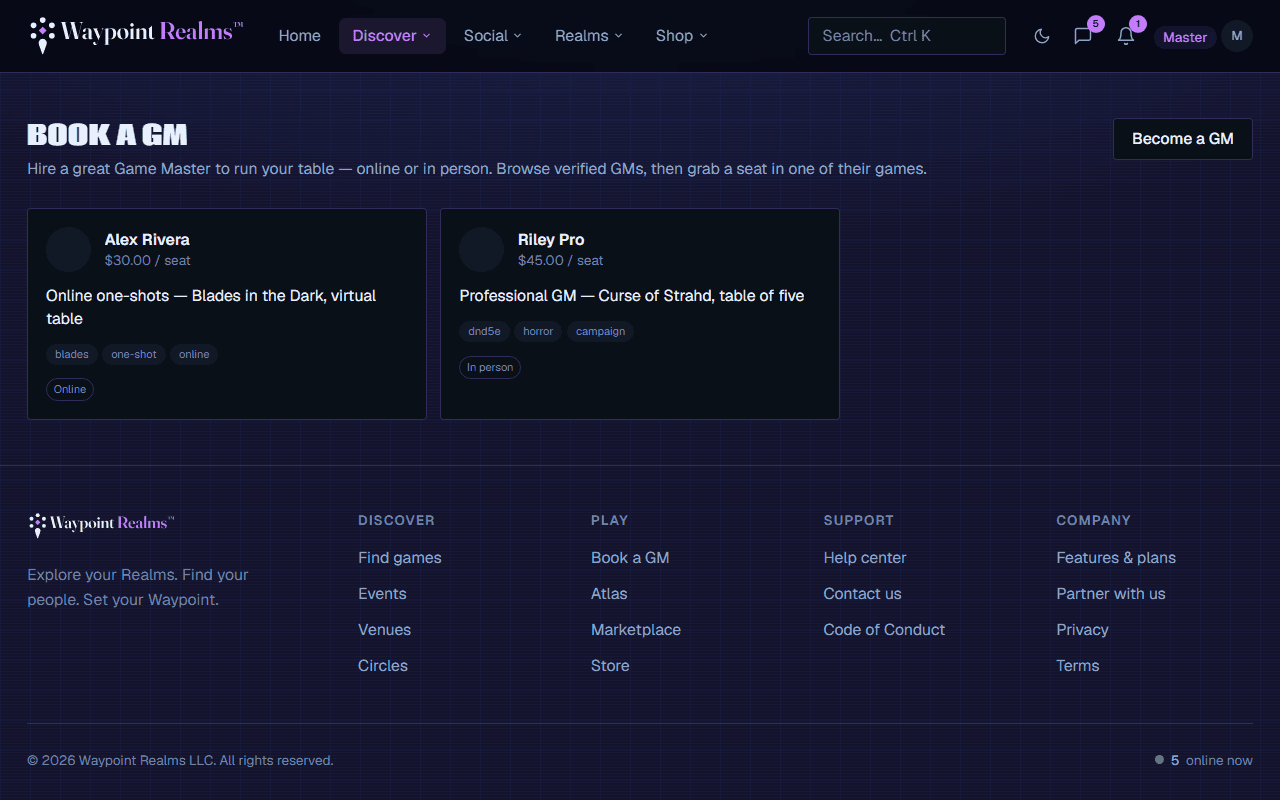1280x800 pixels.
Task: Open Help center footer link
Action: tap(865, 558)
